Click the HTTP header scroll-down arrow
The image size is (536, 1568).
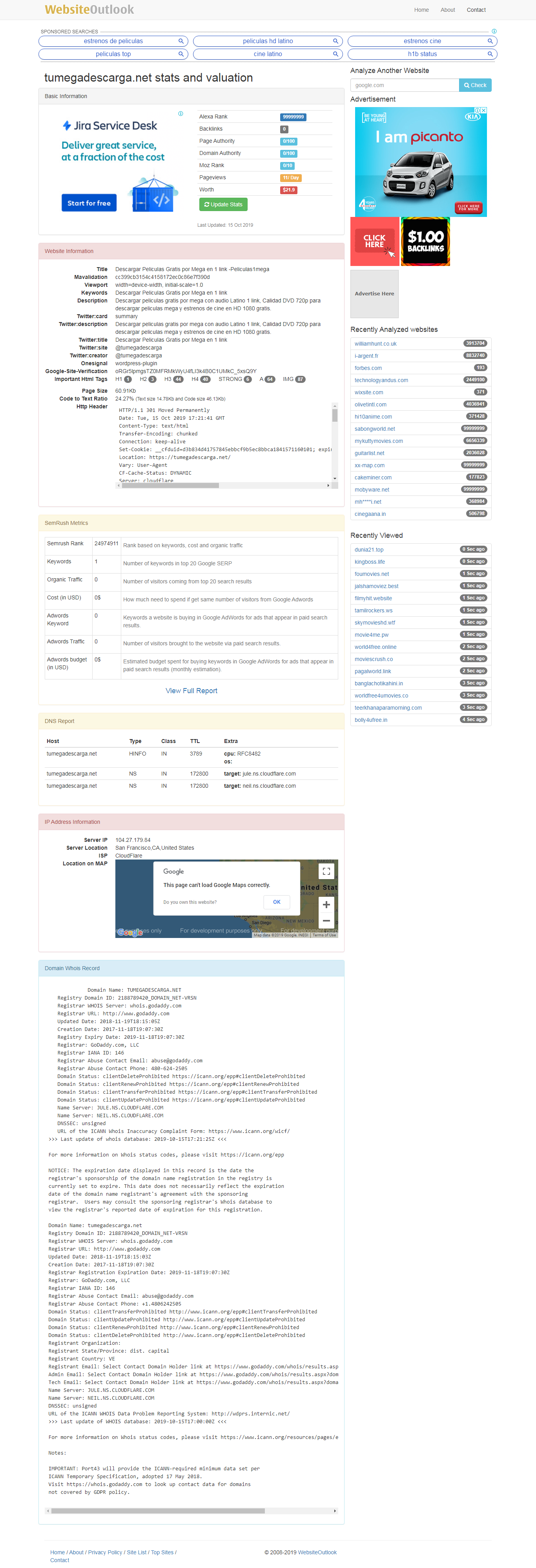click(x=334, y=479)
